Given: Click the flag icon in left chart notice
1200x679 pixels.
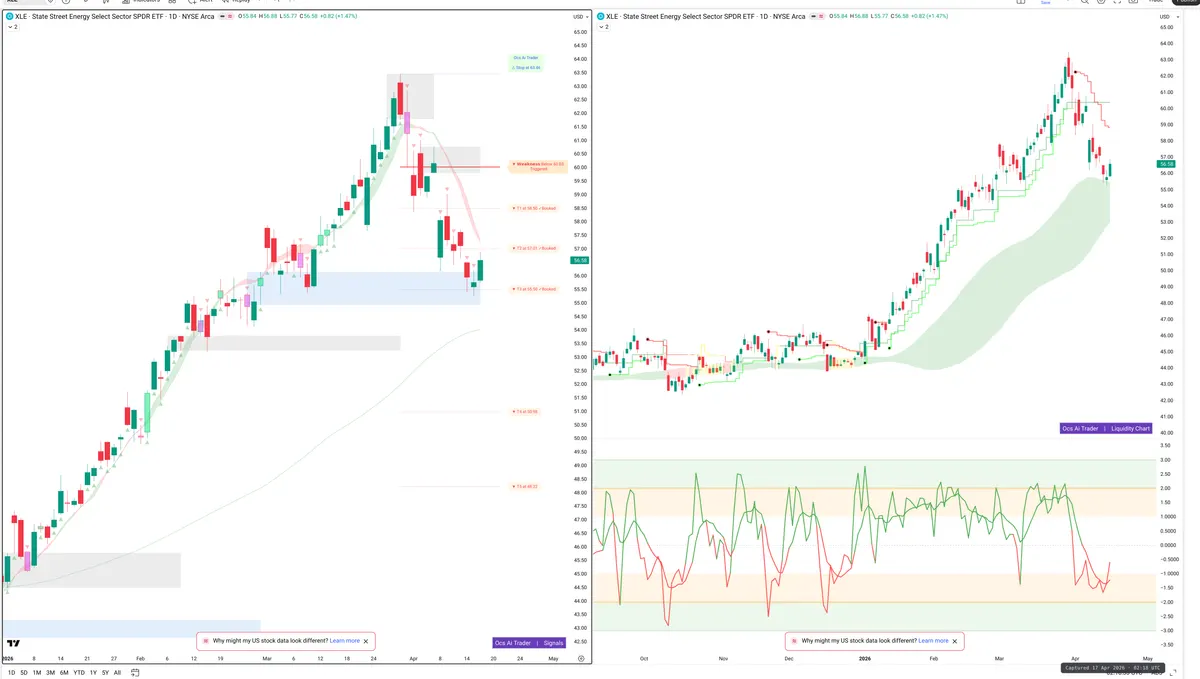Looking at the screenshot, I should pos(206,641).
